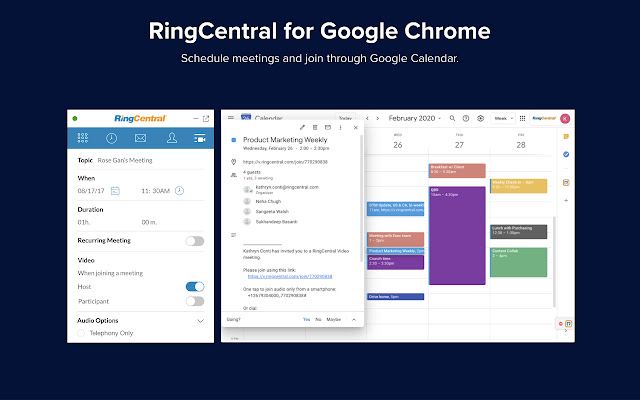Click the green presence status dot
640x400 pixels.
pyautogui.click(x=75, y=118)
